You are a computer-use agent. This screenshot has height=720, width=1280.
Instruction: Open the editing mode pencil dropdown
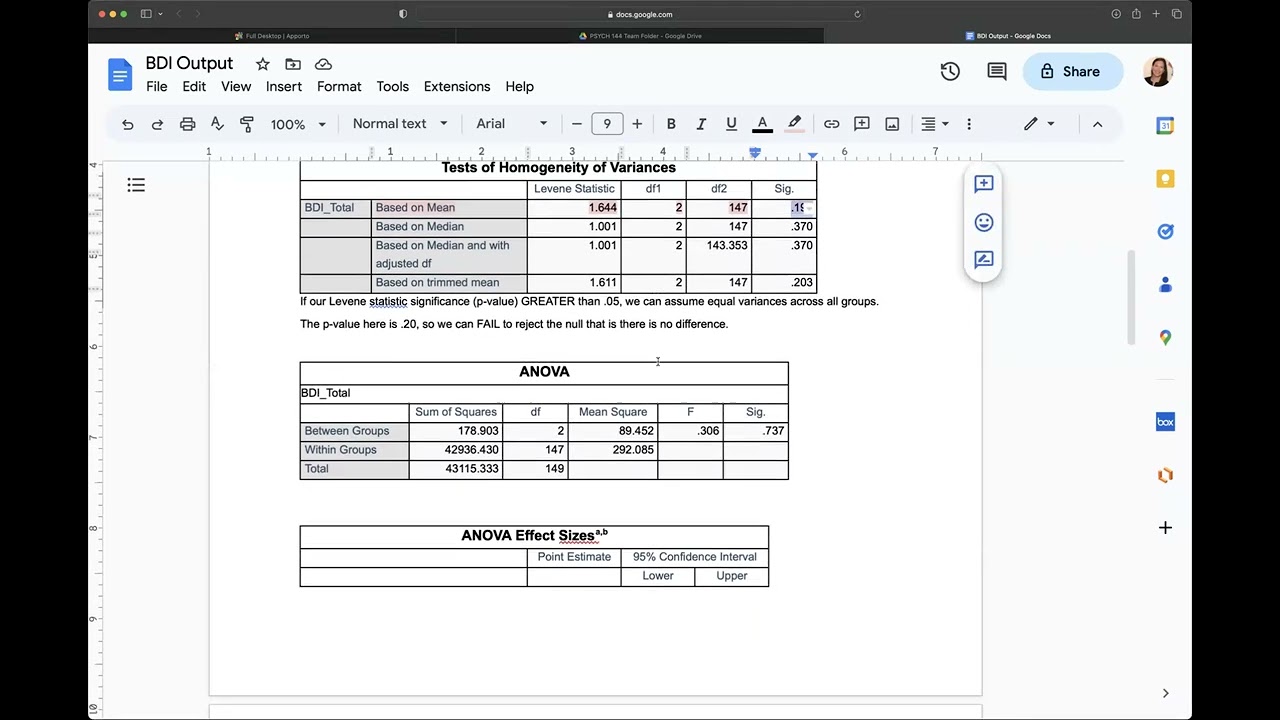[1039, 124]
